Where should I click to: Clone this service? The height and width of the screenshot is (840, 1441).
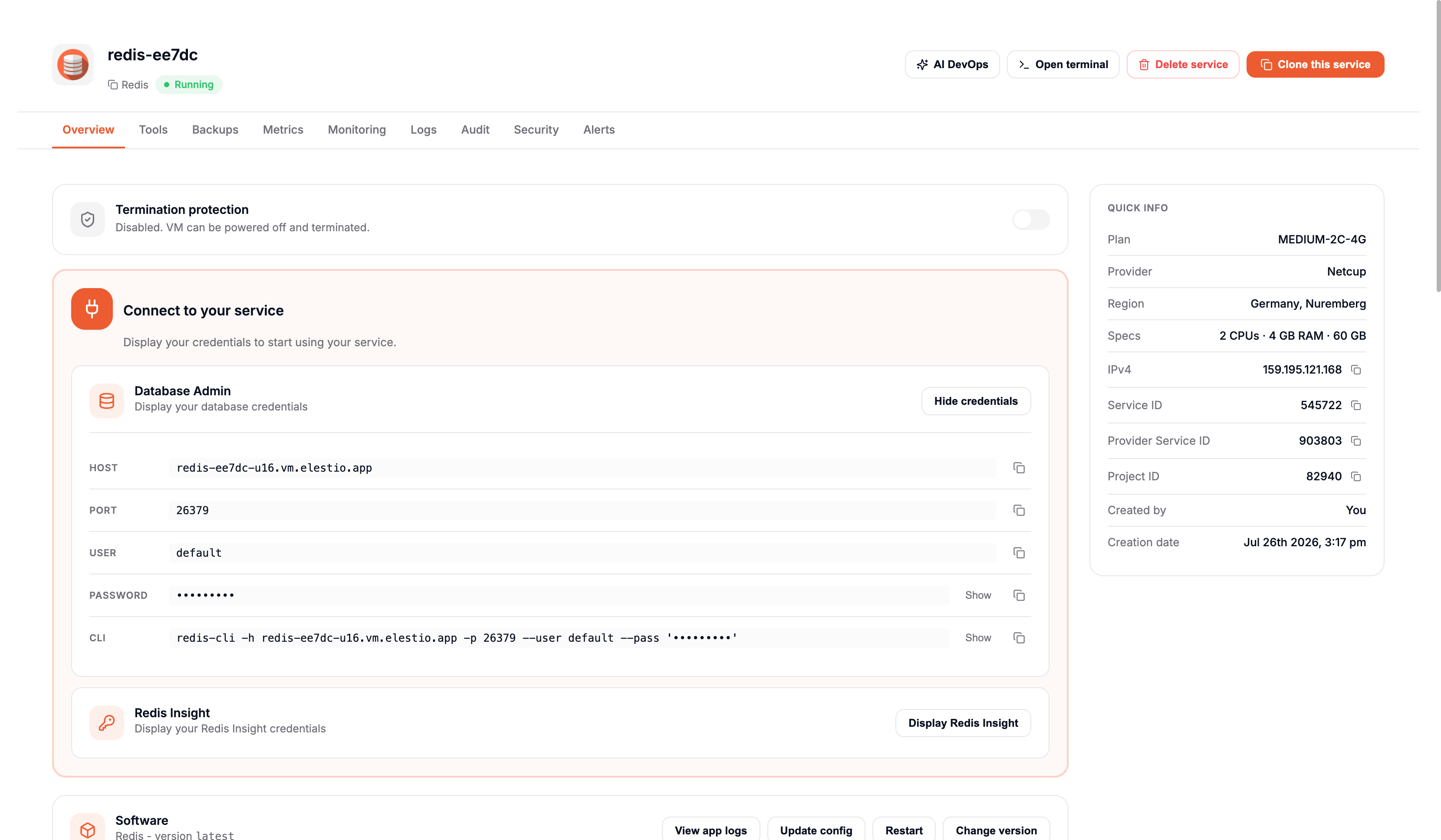tap(1315, 65)
